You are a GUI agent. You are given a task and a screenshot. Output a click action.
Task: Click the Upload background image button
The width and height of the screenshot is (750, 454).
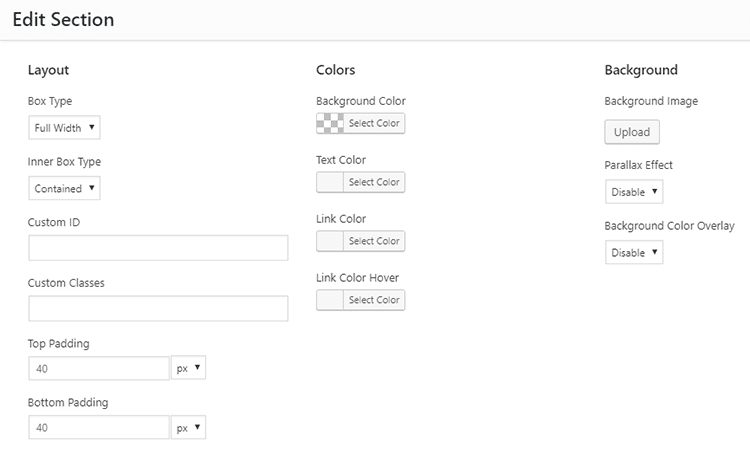tap(632, 132)
